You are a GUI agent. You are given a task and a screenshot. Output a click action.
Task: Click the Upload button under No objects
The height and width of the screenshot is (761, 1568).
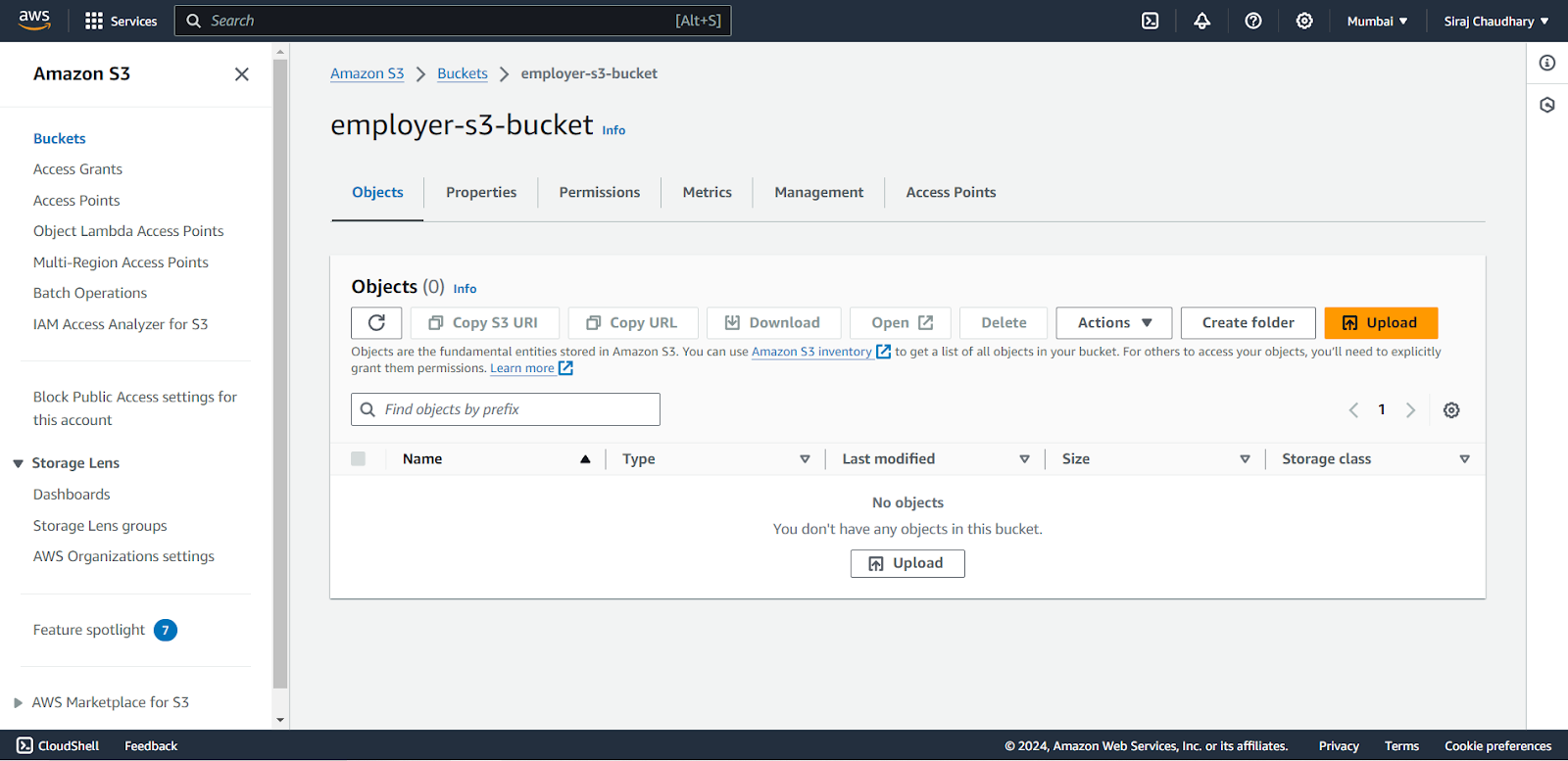907,563
